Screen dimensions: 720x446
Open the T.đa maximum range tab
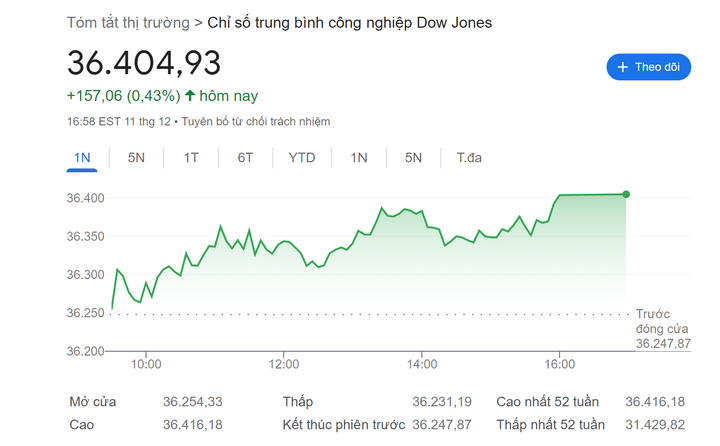(x=469, y=158)
